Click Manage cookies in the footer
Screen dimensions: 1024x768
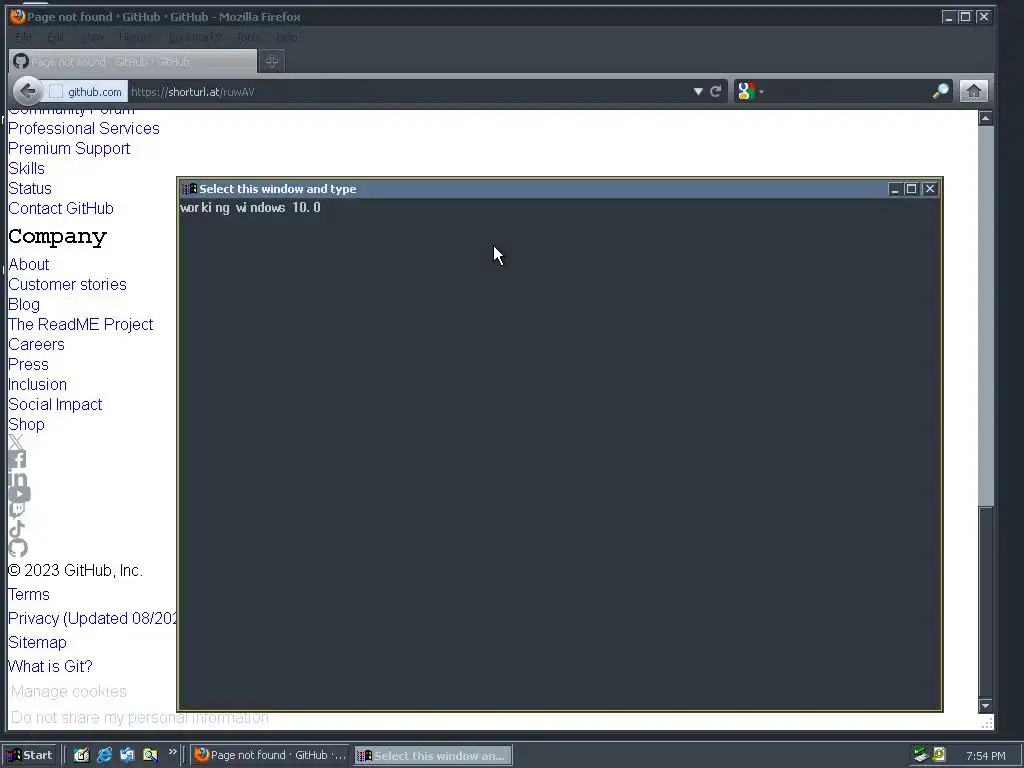pos(69,692)
